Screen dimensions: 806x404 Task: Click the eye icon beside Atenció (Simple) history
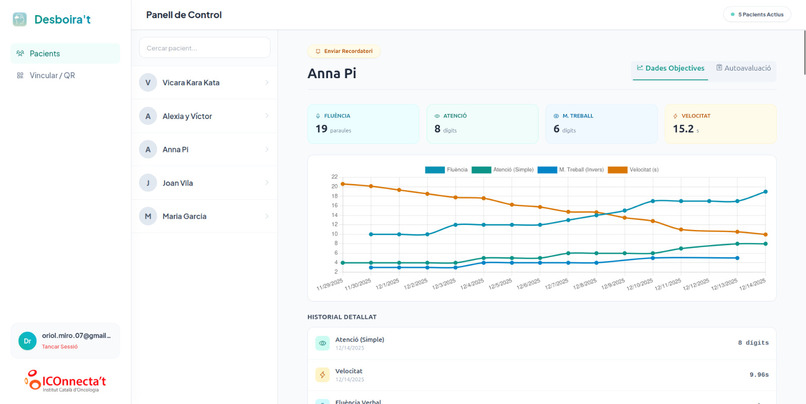[322, 343]
